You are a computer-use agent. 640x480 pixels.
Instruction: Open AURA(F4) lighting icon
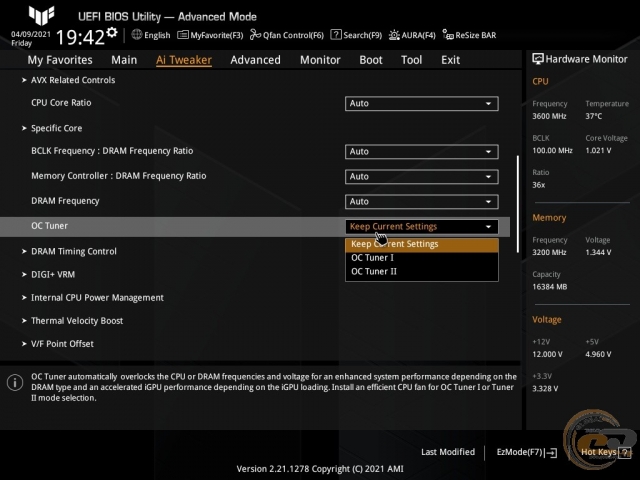394,35
